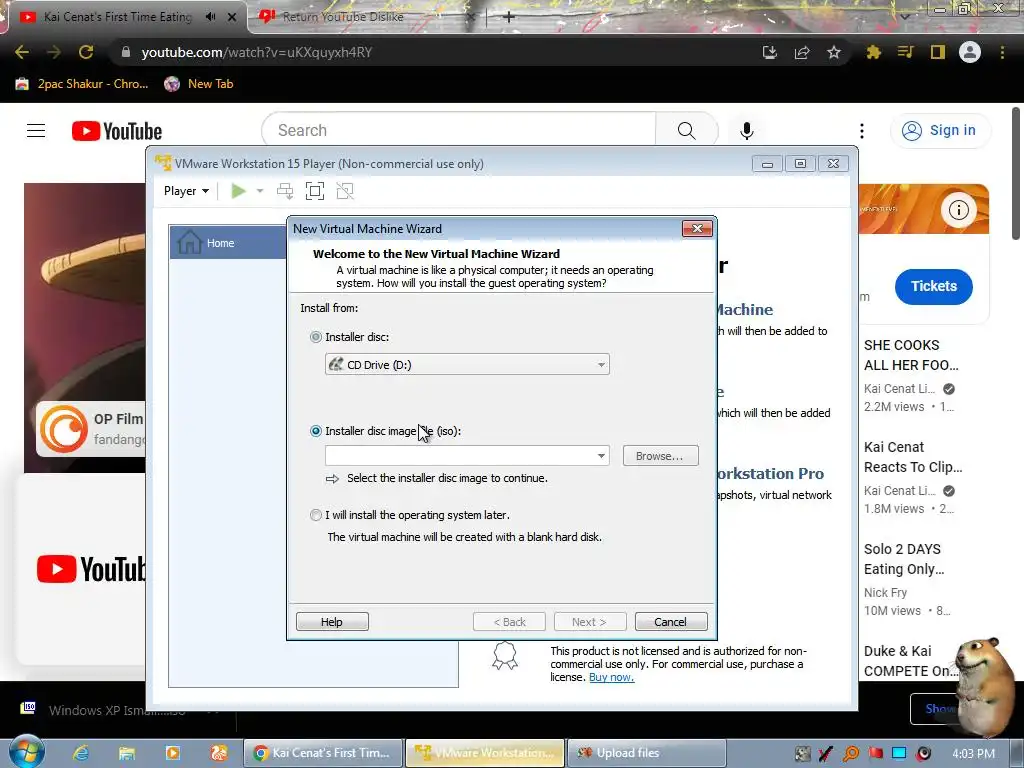Open the Chrome extensions puzzle icon
This screenshot has height=768, width=1024.
[873, 52]
